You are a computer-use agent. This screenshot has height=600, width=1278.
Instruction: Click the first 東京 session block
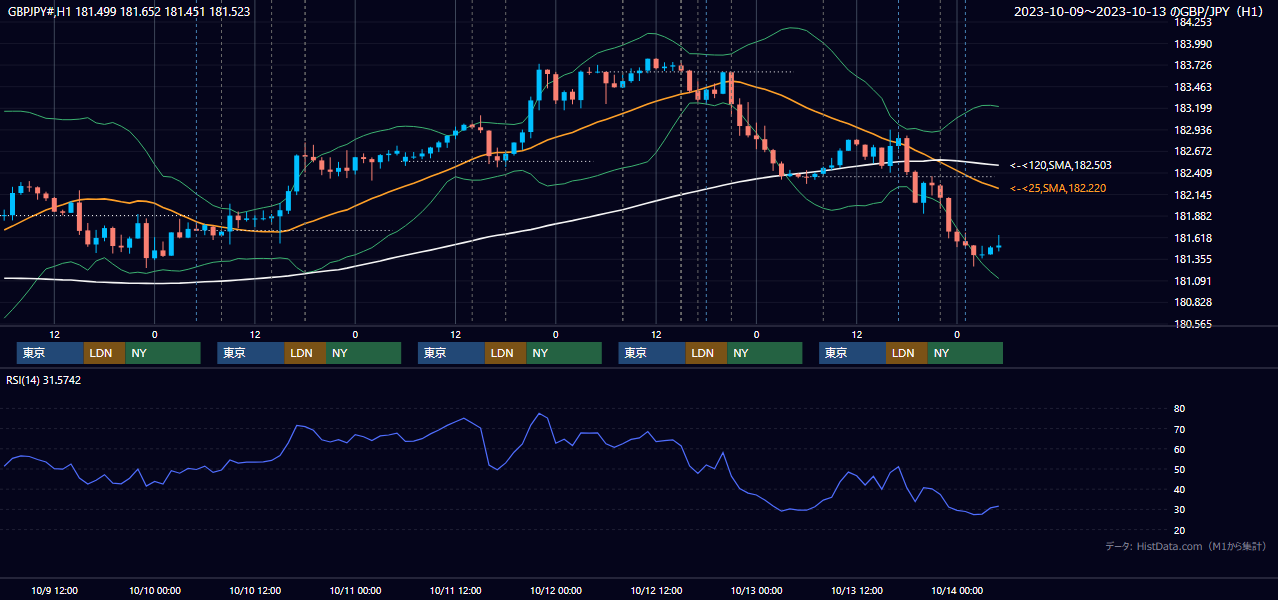[x=50, y=353]
